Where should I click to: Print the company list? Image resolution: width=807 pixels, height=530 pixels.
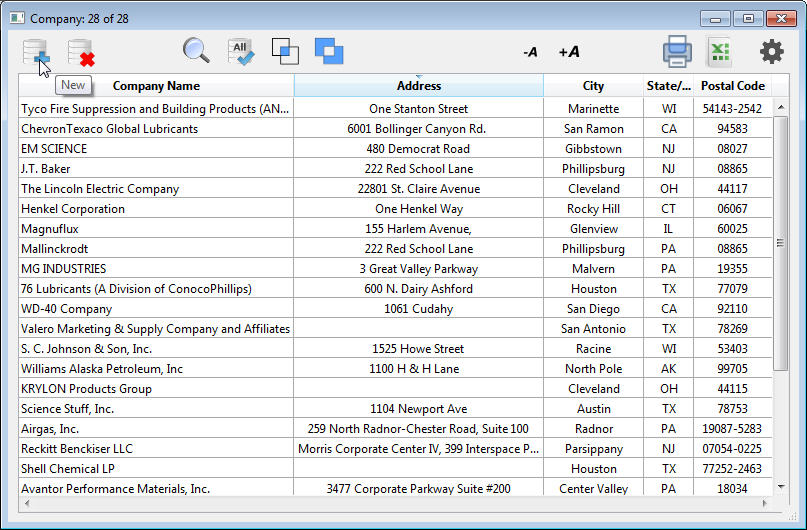coord(677,51)
